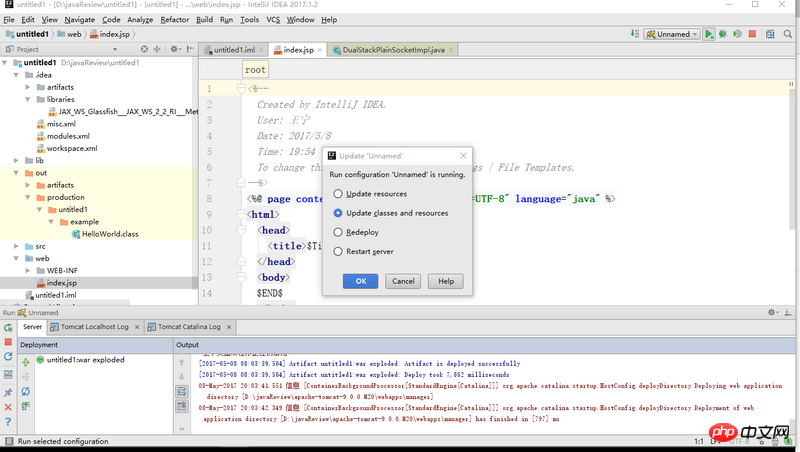Image resolution: width=800 pixels, height=452 pixels.
Task: Stop the process from the Run panel sidebar
Action: [x=8, y=342]
